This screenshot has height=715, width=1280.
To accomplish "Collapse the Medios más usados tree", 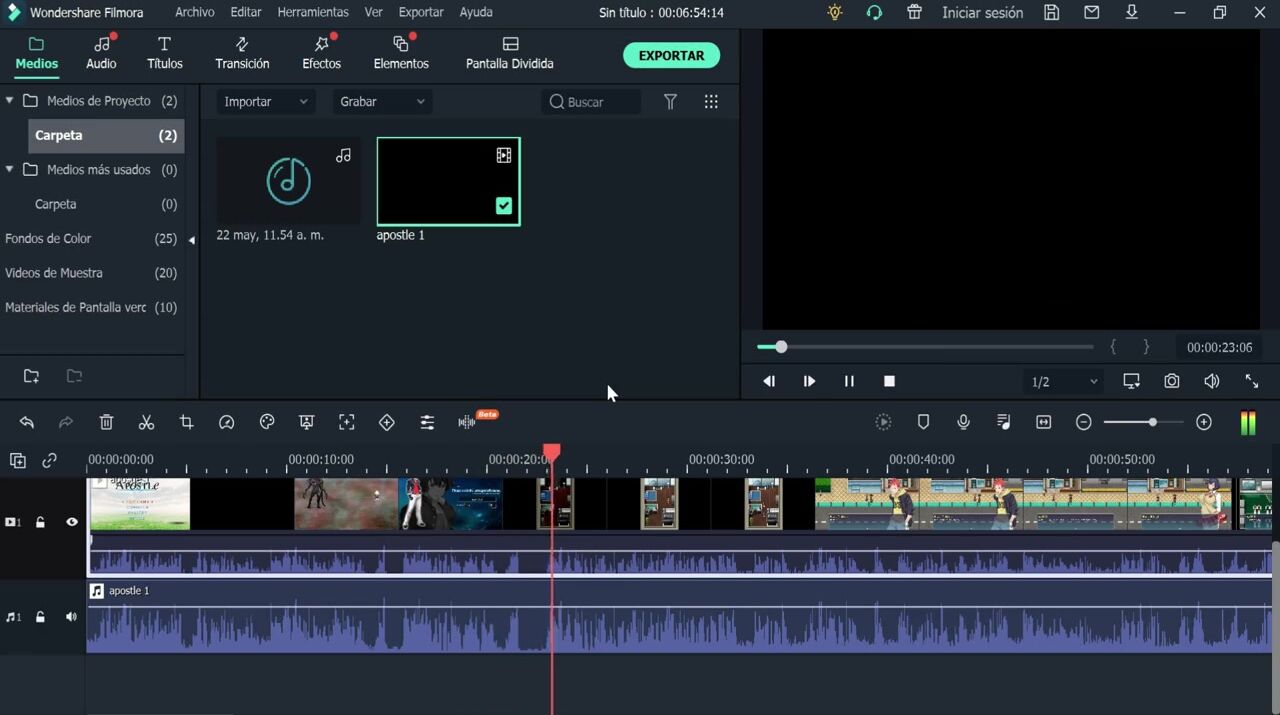I will click(x=9, y=169).
